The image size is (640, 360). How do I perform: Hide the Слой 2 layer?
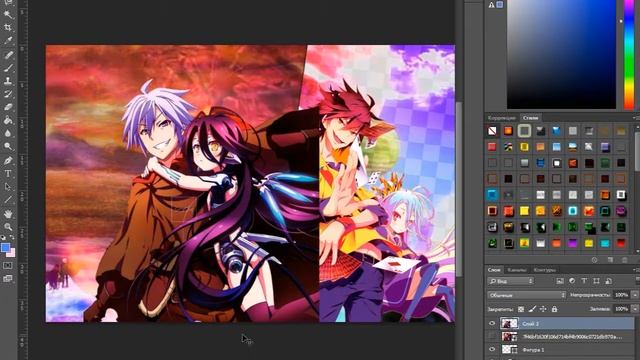[x=492, y=324]
